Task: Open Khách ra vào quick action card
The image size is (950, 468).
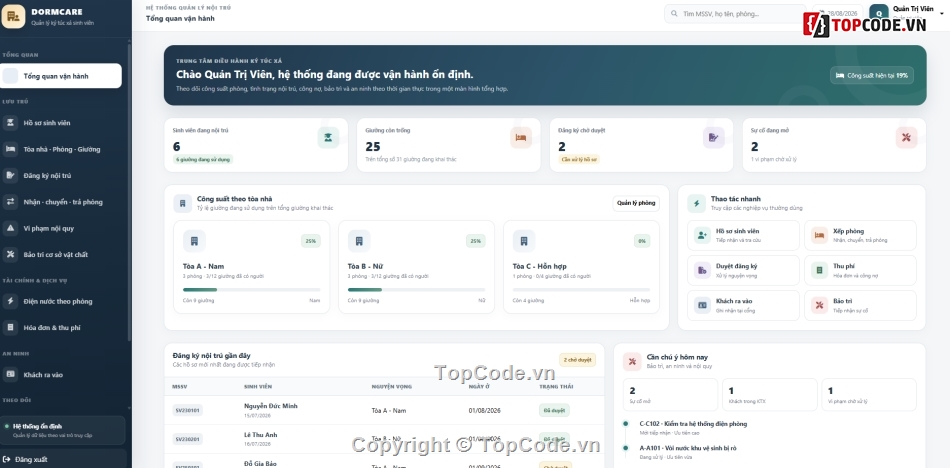Action: (x=743, y=306)
